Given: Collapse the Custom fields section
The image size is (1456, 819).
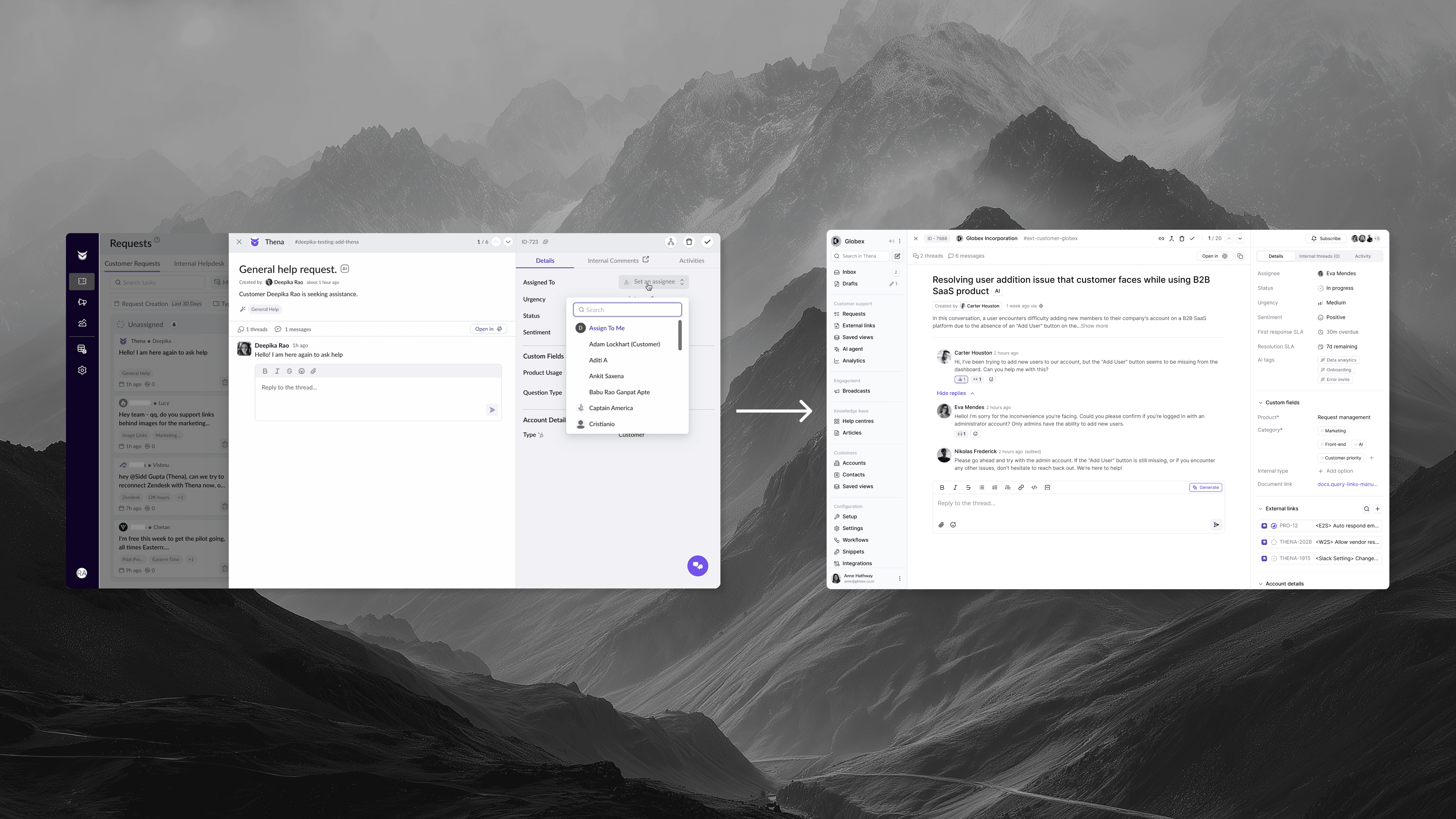Looking at the screenshot, I should [x=1260, y=402].
